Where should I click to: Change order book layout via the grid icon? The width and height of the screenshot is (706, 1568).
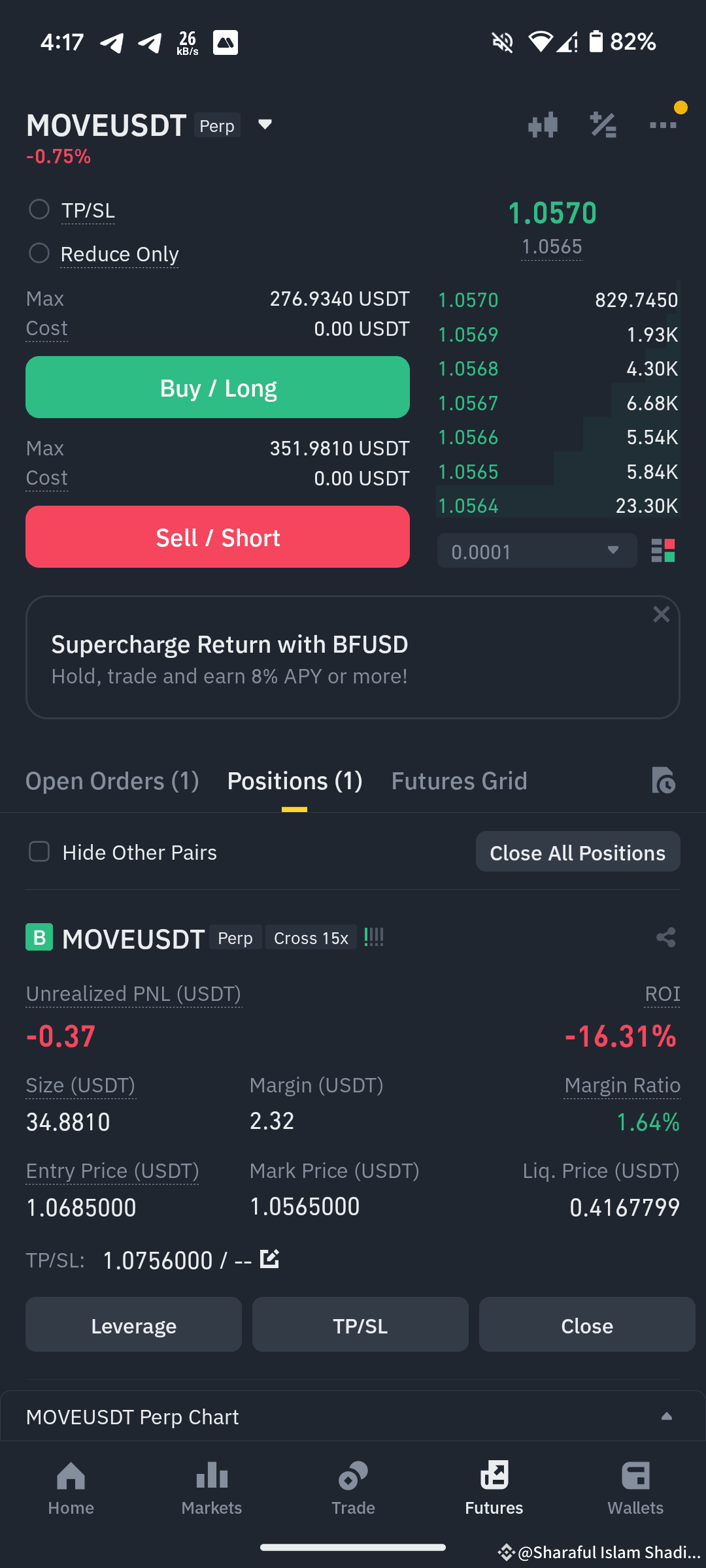[663, 551]
